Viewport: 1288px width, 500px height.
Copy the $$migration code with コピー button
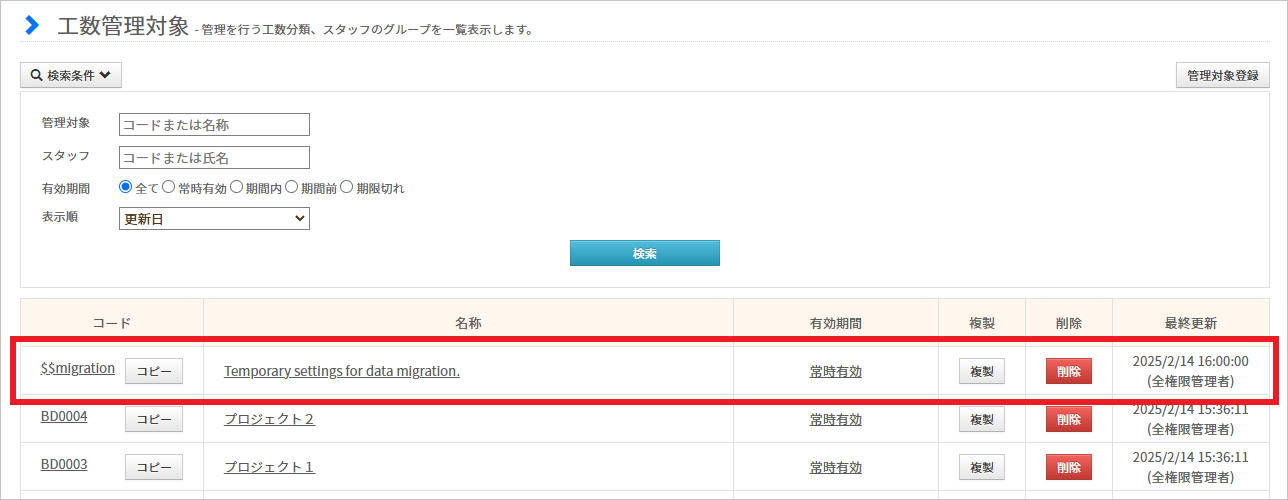click(x=154, y=370)
